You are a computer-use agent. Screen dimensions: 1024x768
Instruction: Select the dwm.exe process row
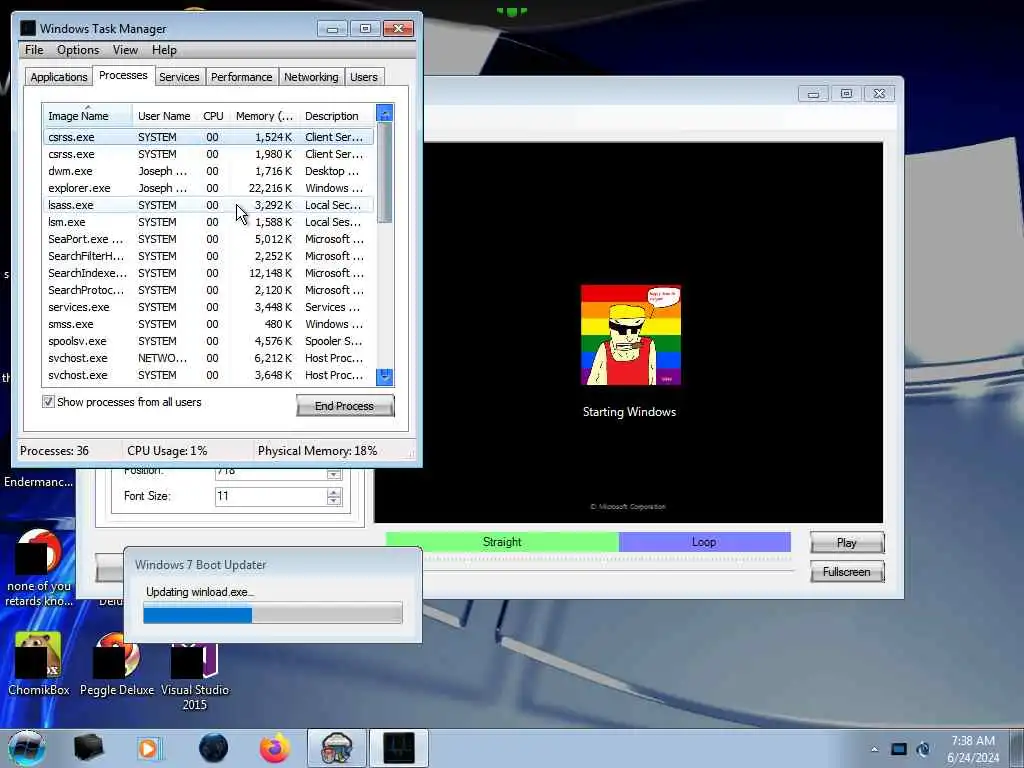pos(208,171)
